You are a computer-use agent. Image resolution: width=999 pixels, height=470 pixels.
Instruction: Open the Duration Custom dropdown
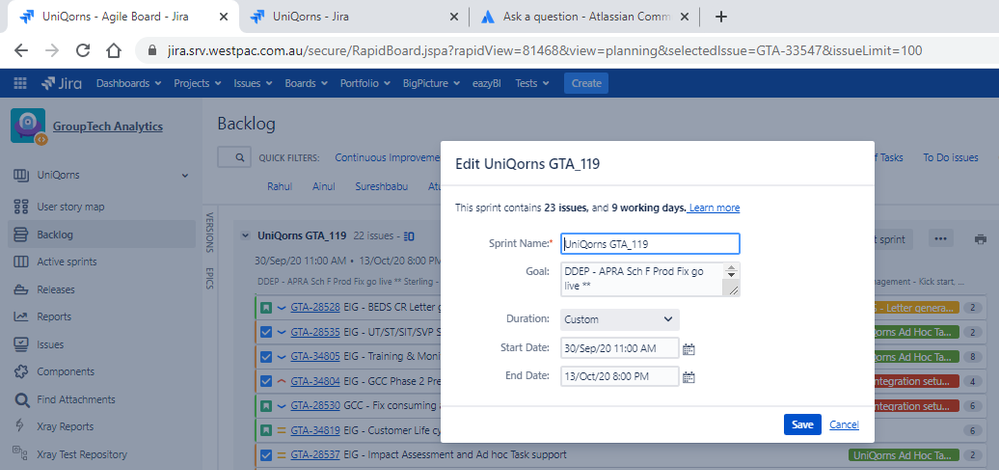click(619, 319)
